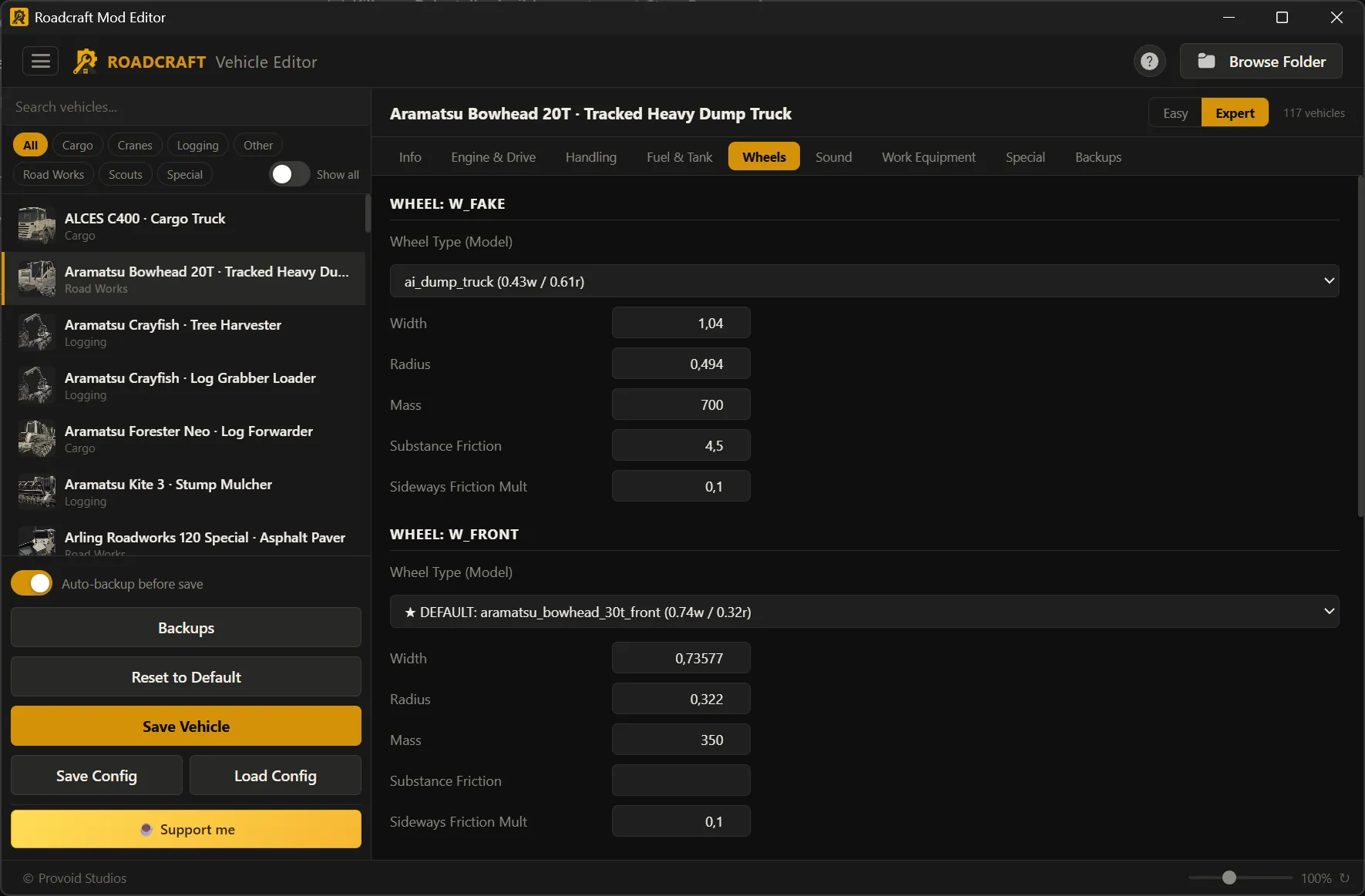
Task: Edit W_FRONT Width value 0,73577
Action: tap(681, 658)
